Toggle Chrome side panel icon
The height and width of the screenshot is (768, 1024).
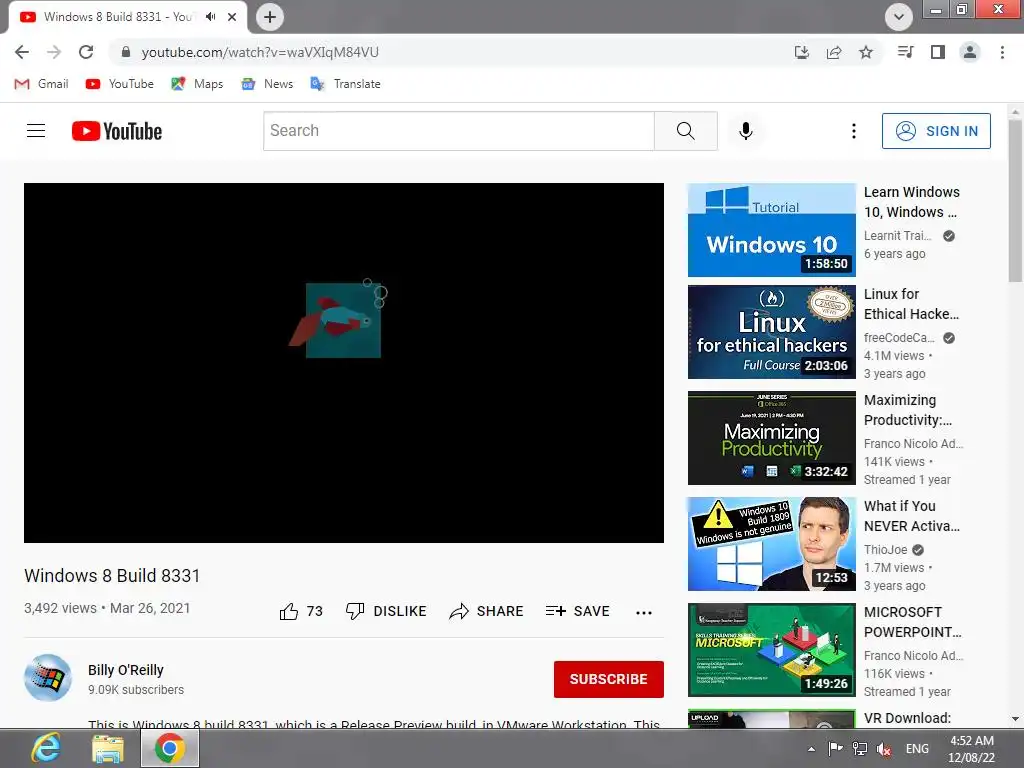coord(938,52)
